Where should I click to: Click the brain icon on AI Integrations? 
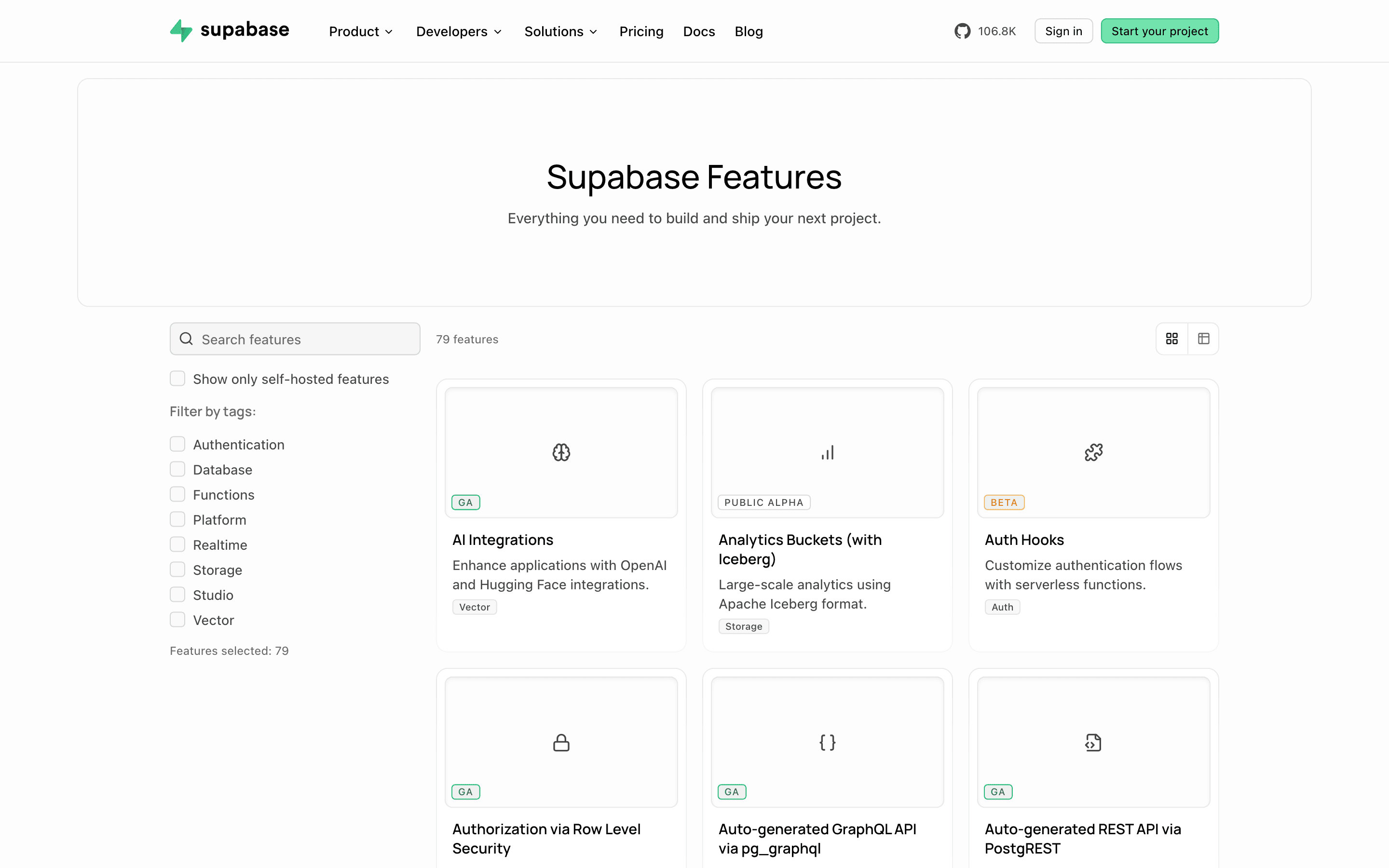coord(561,452)
